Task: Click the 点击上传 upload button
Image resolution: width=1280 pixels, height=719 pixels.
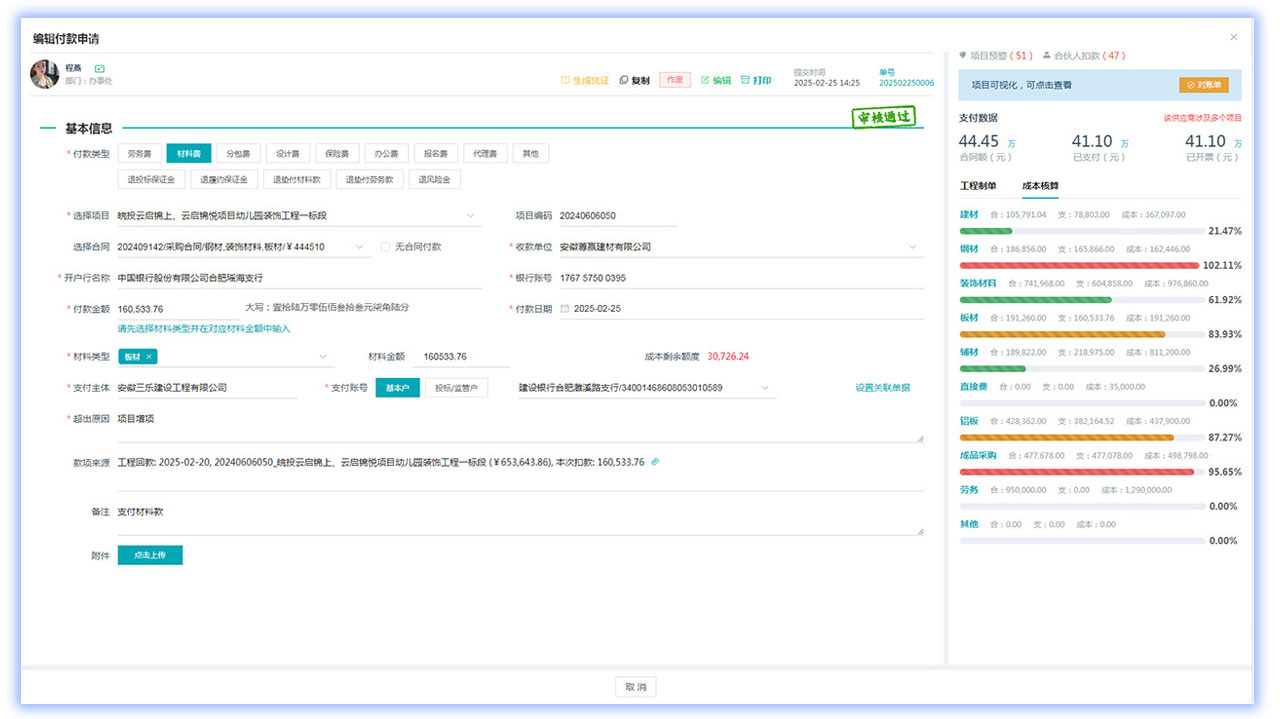Action: coord(150,555)
